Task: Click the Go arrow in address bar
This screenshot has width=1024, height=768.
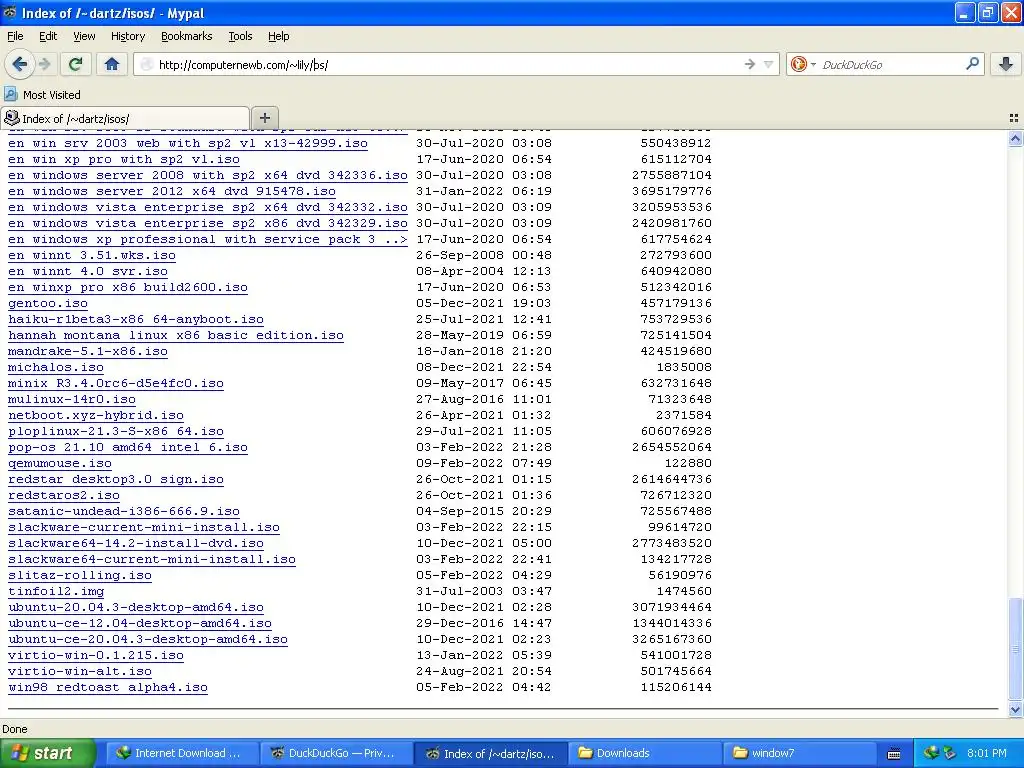Action: 749,64
